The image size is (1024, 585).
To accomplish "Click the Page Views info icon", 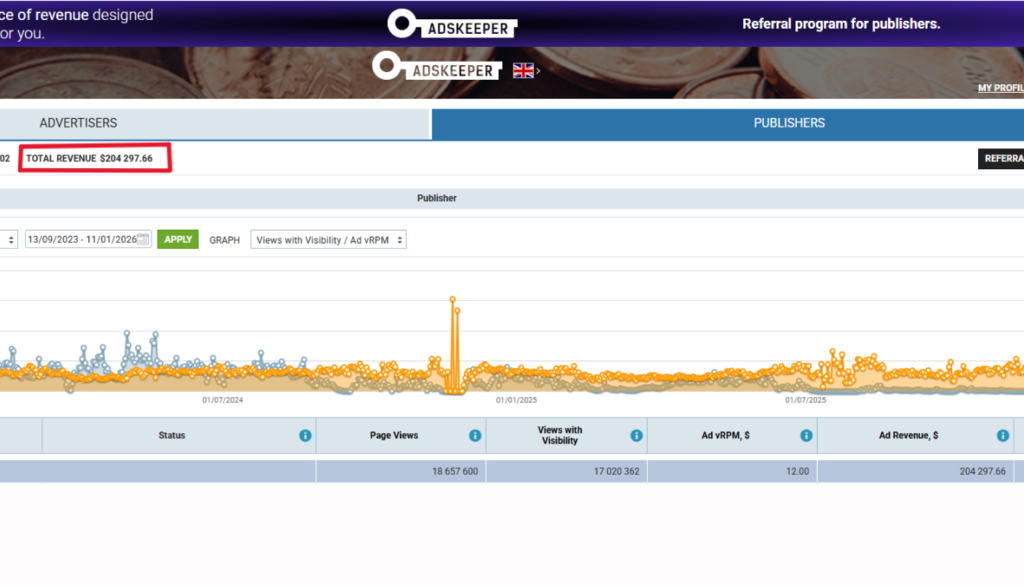I will pos(475,436).
